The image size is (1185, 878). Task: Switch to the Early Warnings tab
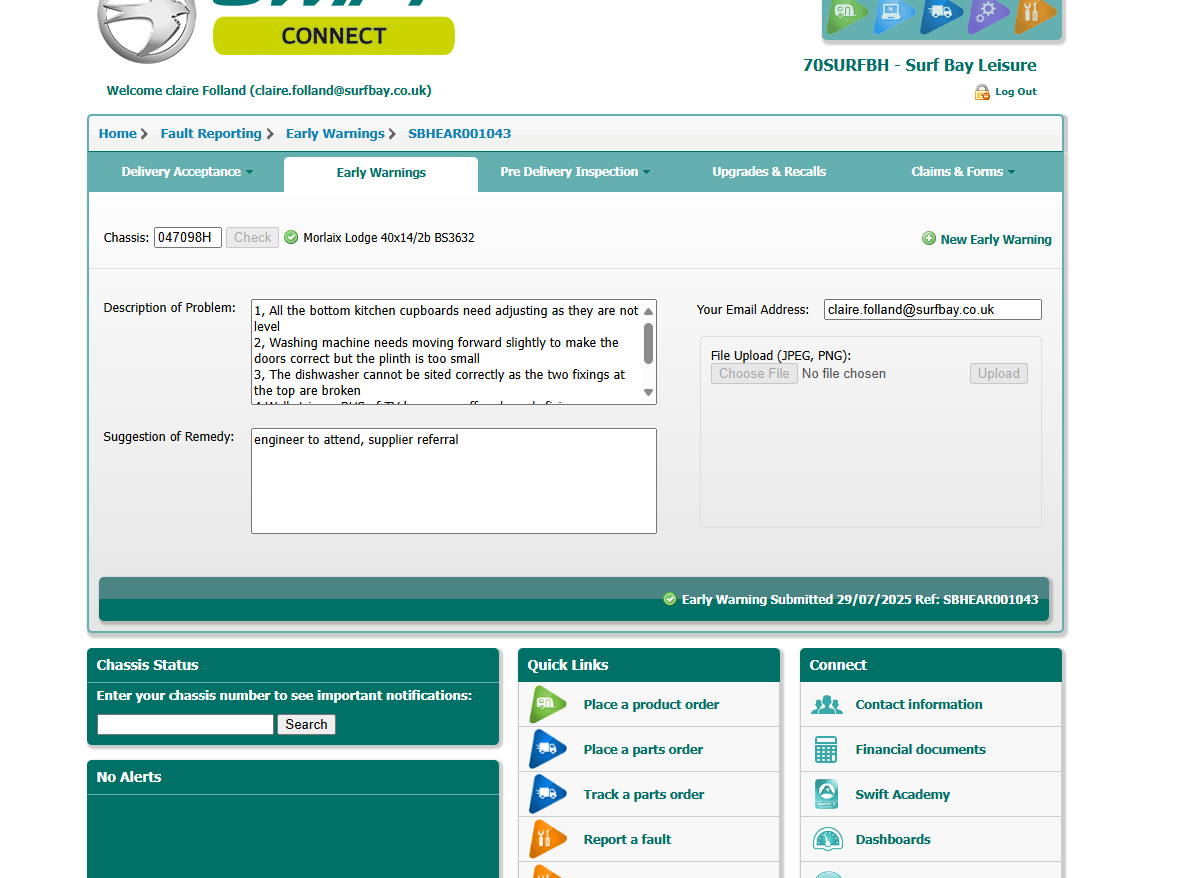click(x=381, y=173)
